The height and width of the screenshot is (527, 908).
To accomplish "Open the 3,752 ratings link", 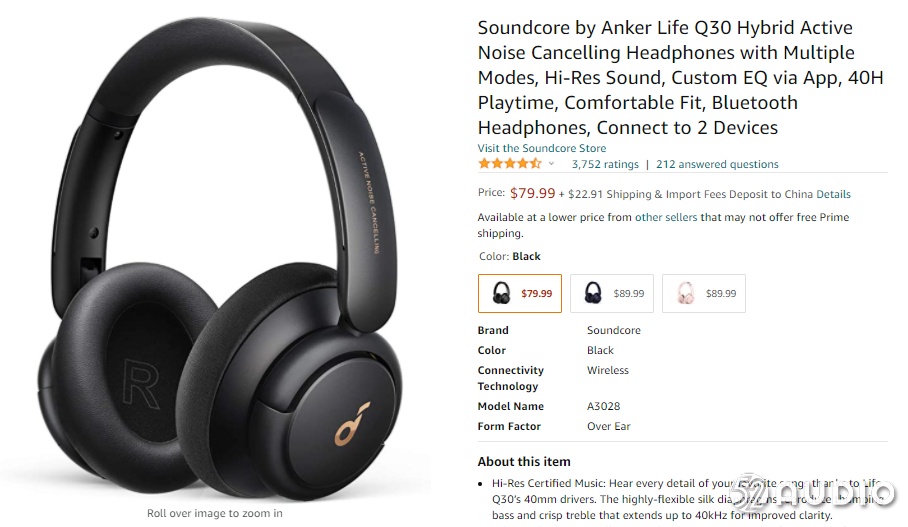I will [x=605, y=164].
